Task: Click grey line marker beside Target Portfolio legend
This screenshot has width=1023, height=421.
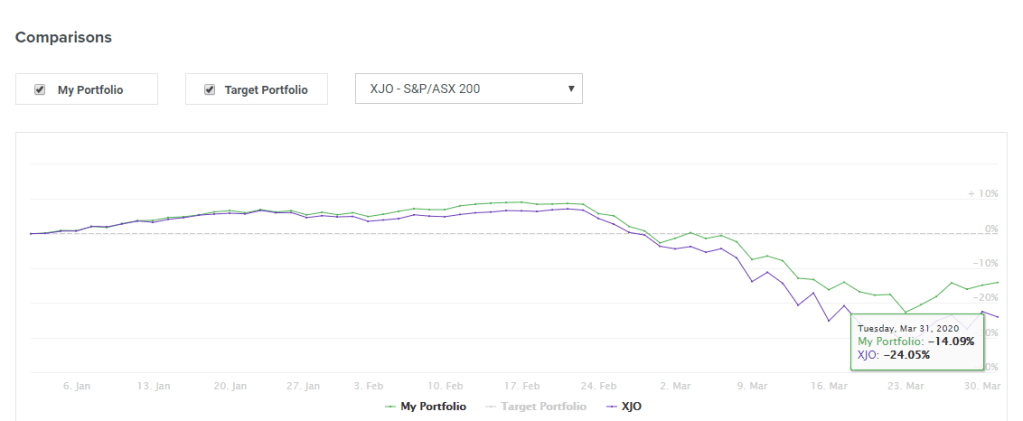Action: [x=490, y=407]
